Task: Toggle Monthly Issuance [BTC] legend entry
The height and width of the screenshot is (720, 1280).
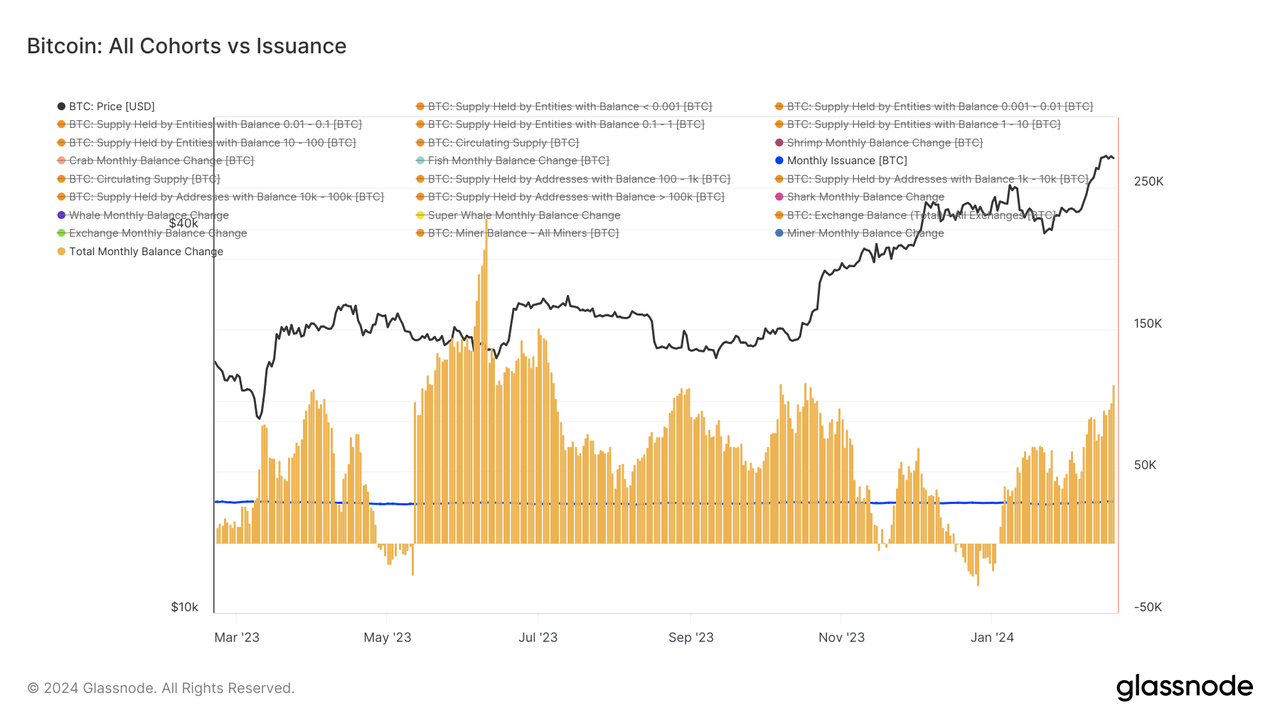Action: click(x=846, y=161)
